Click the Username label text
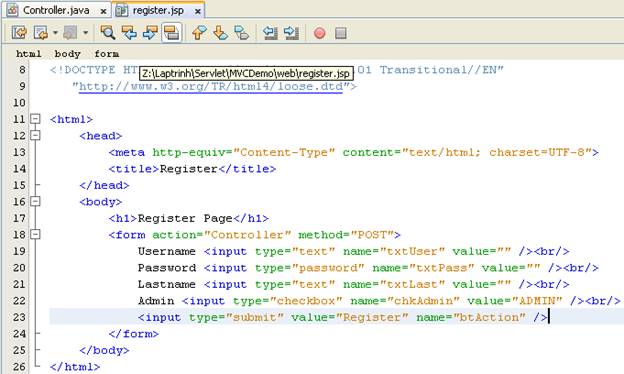 coord(167,251)
